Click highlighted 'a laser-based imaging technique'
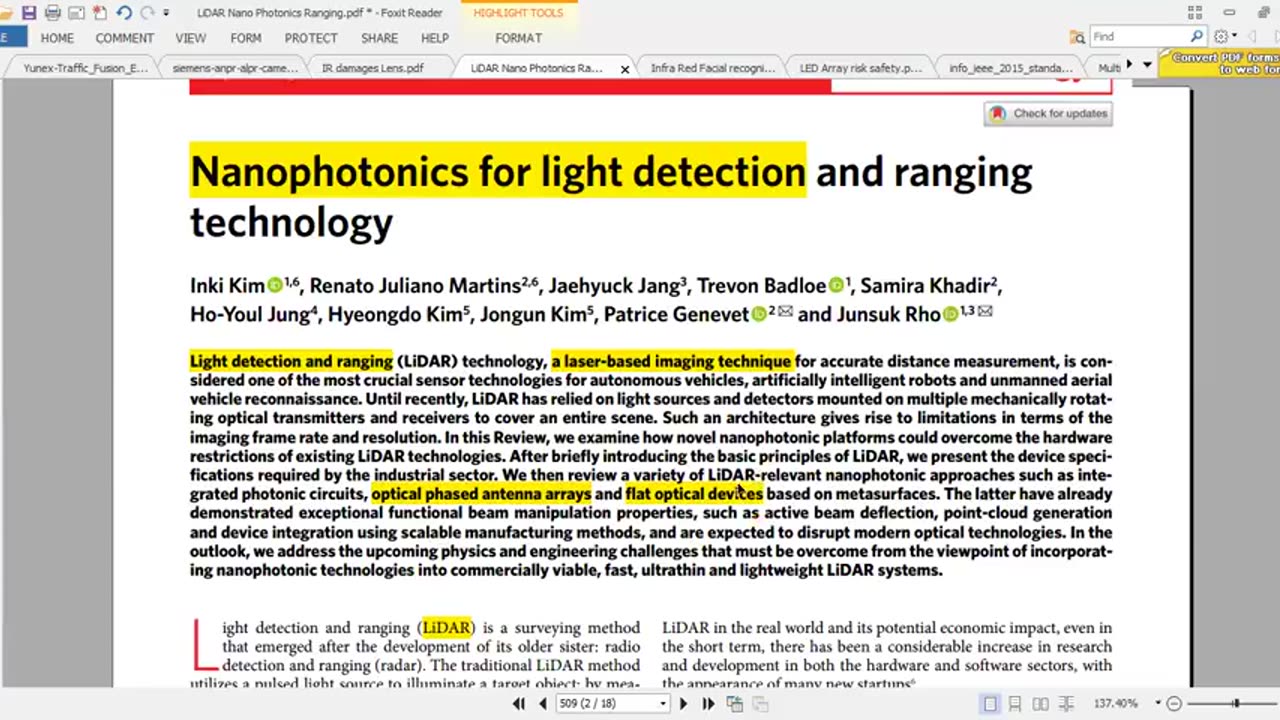The width and height of the screenshot is (1280, 720). tap(671, 361)
